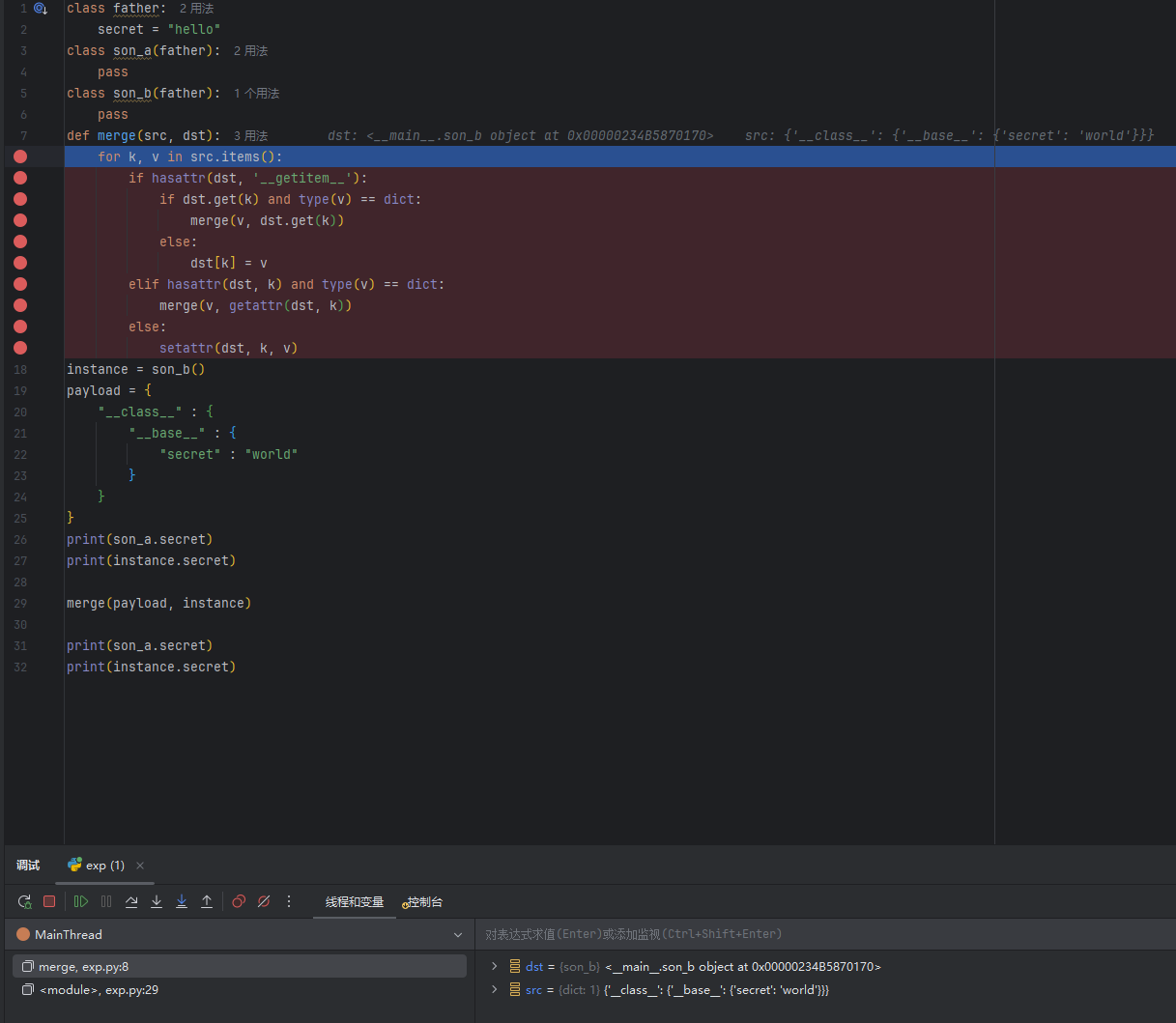The width and height of the screenshot is (1176, 1023).
Task: Expand the dst variable node
Action: [x=494, y=966]
